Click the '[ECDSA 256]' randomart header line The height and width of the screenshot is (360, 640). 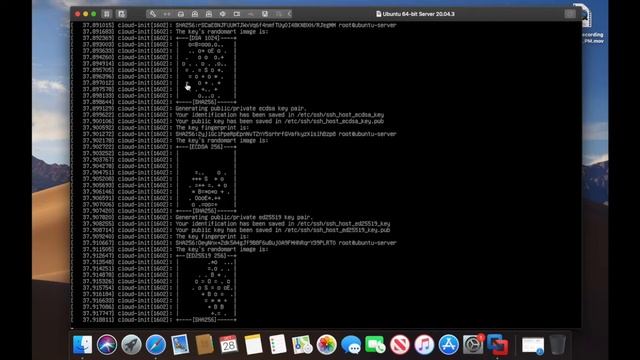206,147
